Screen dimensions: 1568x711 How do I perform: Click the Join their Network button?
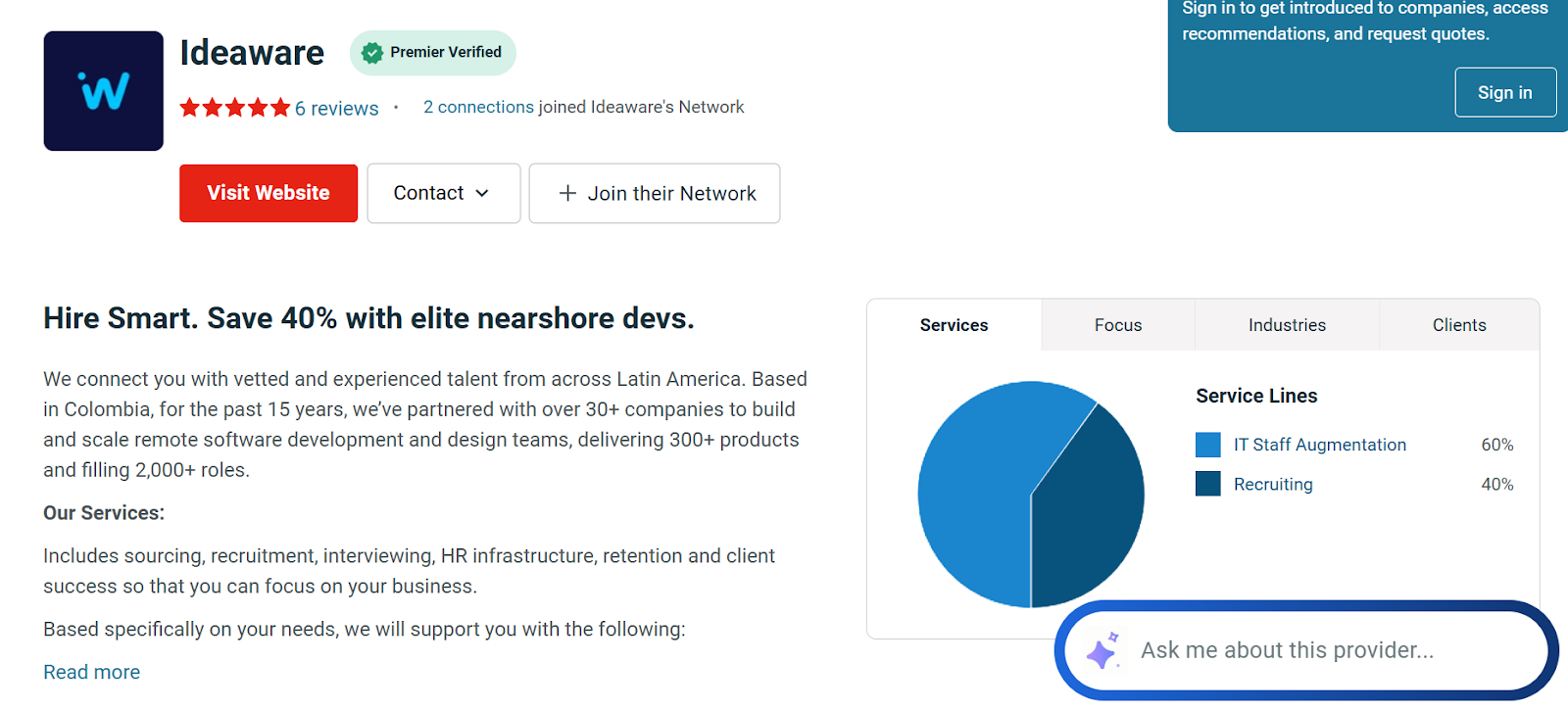click(x=655, y=193)
